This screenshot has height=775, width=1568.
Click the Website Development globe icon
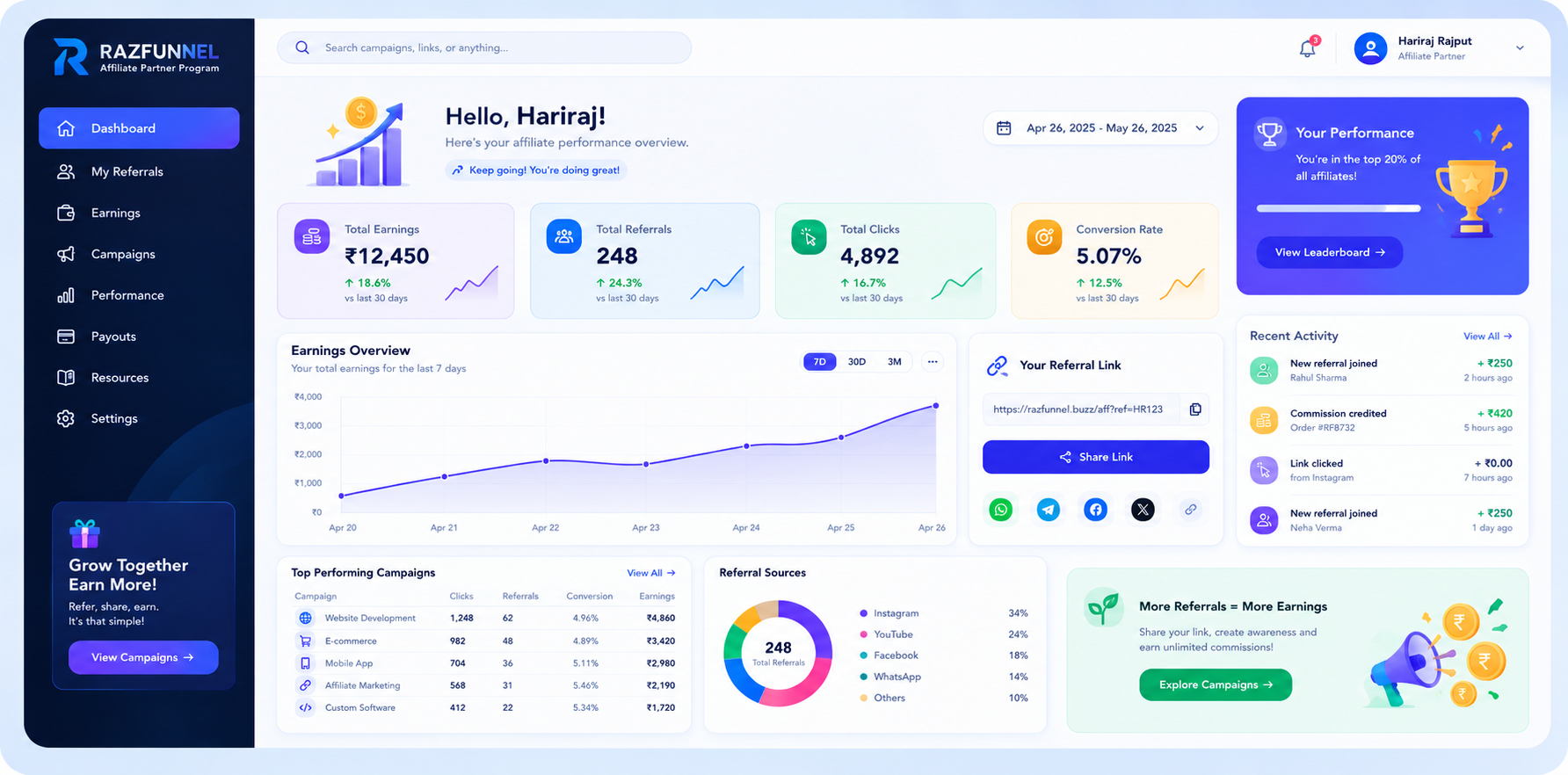pyautogui.click(x=305, y=618)
